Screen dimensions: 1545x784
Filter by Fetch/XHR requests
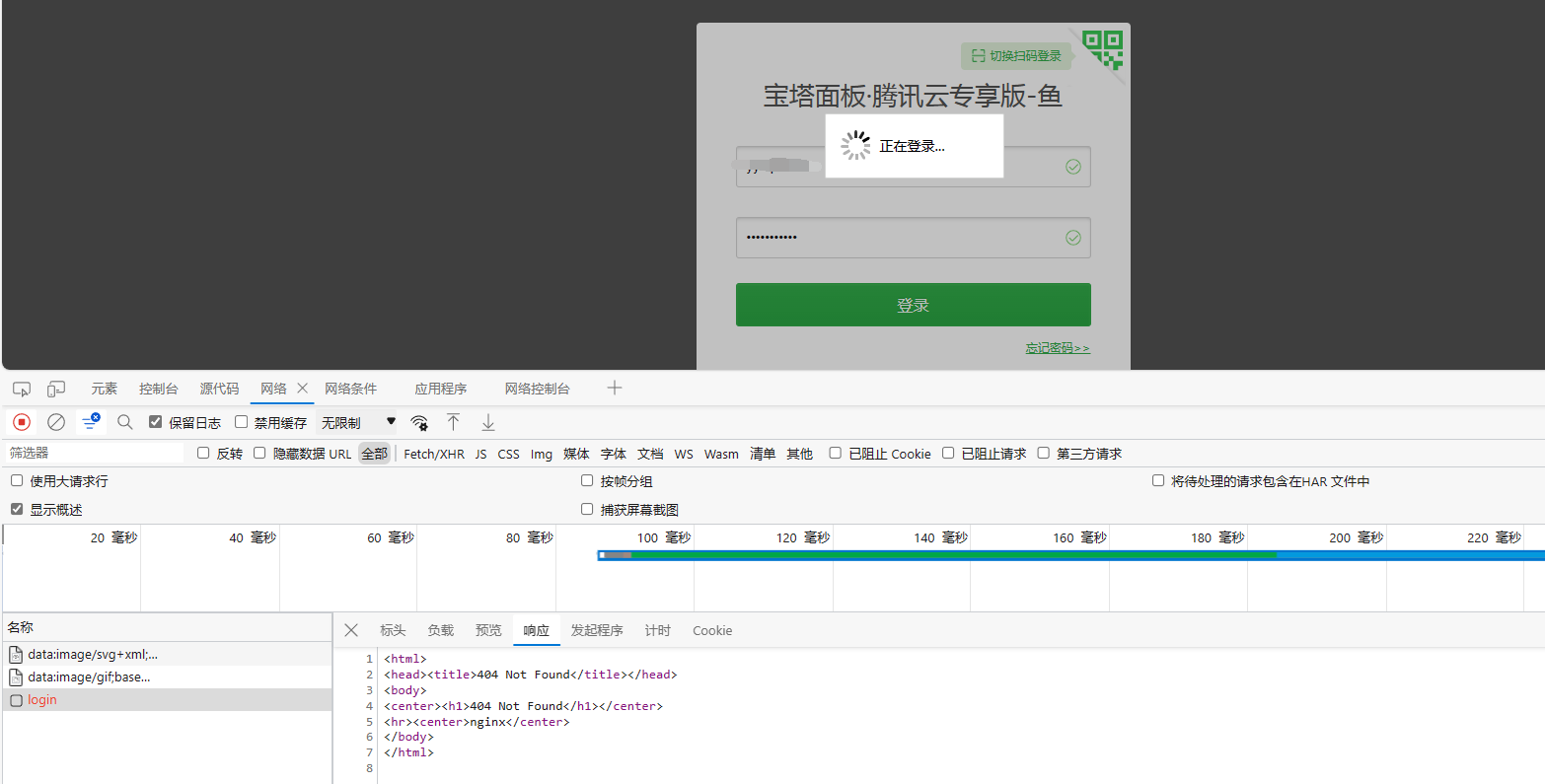[434, 454]
